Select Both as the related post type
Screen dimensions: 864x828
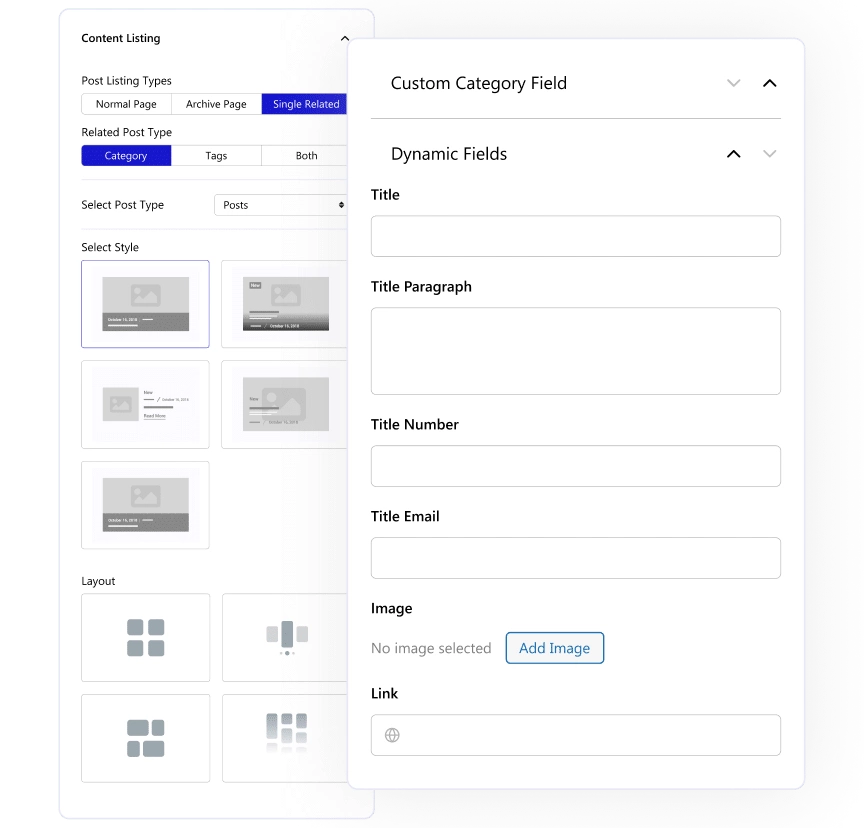pyautogui.click(x=305, y=156)
